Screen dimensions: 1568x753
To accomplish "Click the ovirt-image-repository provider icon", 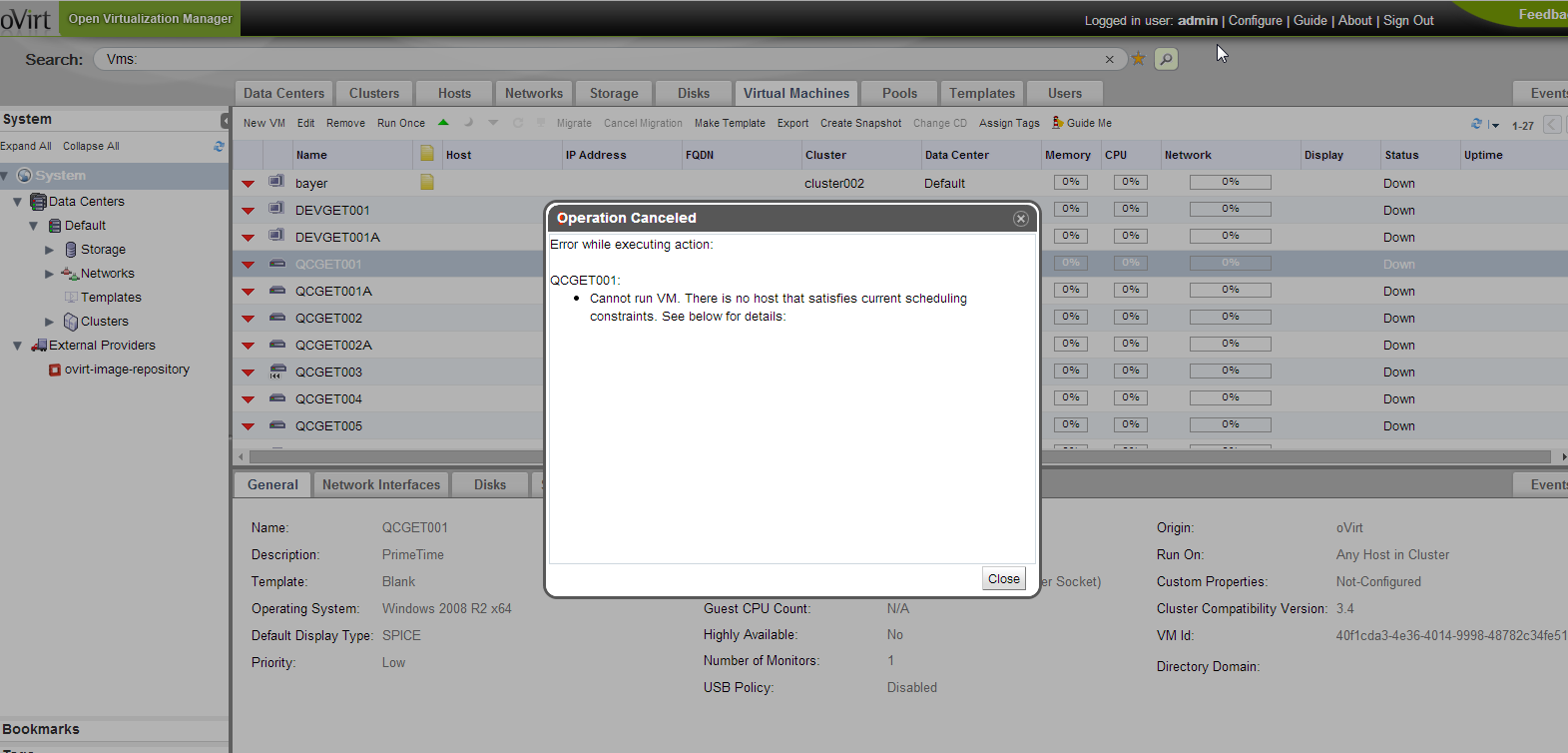I will tap(55, 370).
